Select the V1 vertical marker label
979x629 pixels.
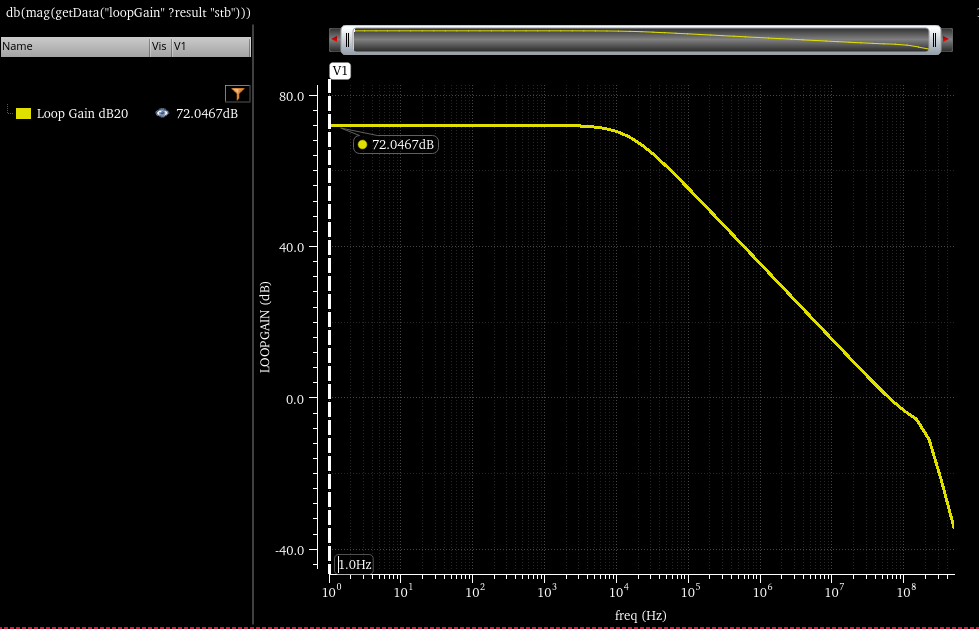pyautogui.click(x=340, y=71)
